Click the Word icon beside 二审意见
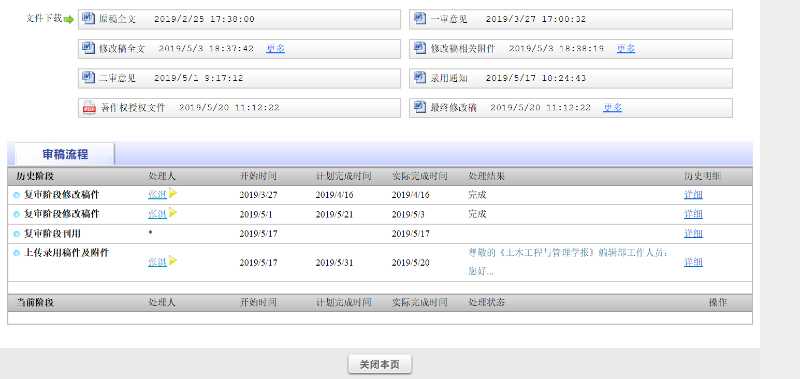Viewport: 800px width, 379px height. tap(89, 78)
